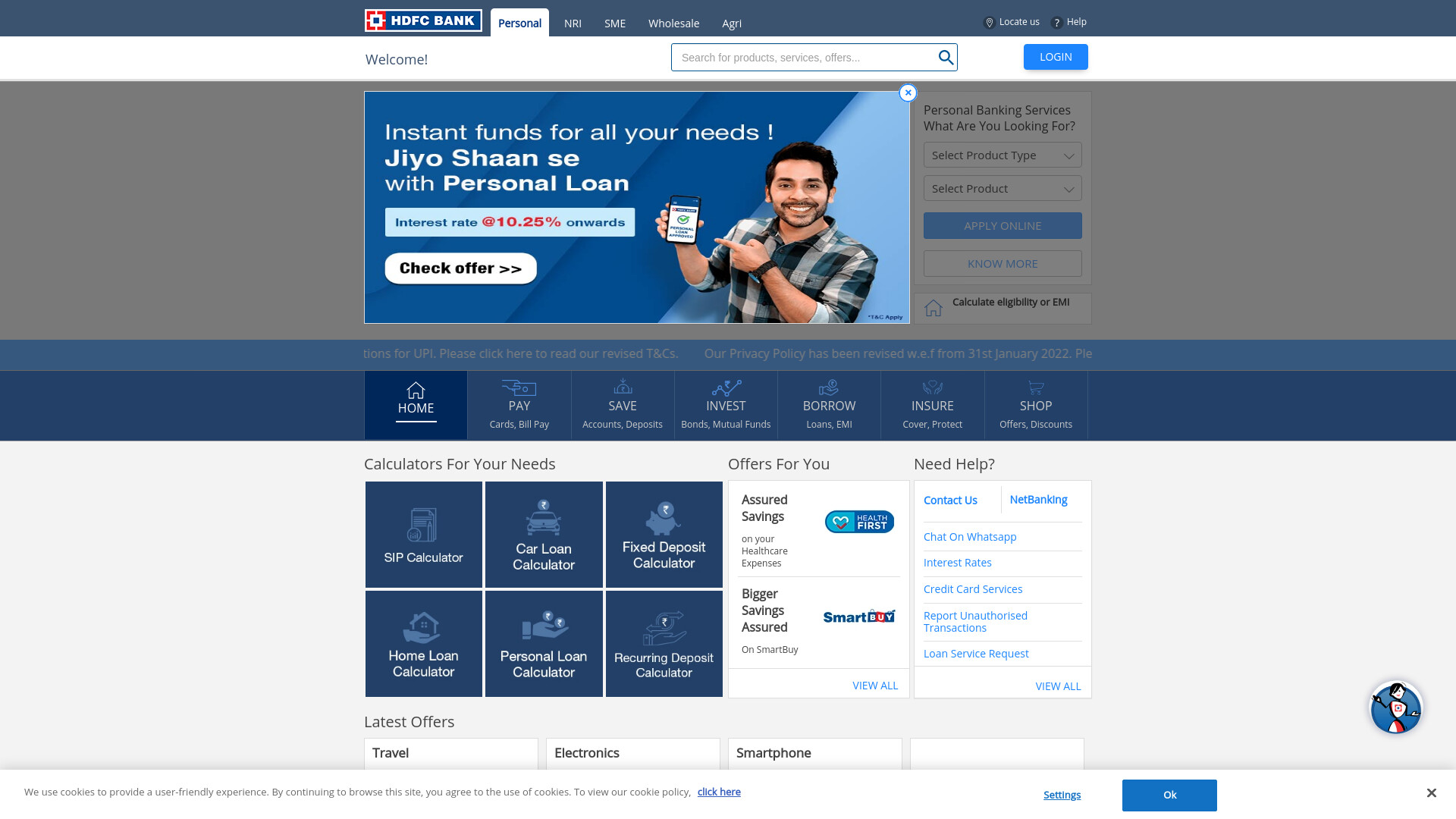Open the PAY Cards, Bill Pay section
Viewport: 1456px width, 819px height.
coord(519,406)
